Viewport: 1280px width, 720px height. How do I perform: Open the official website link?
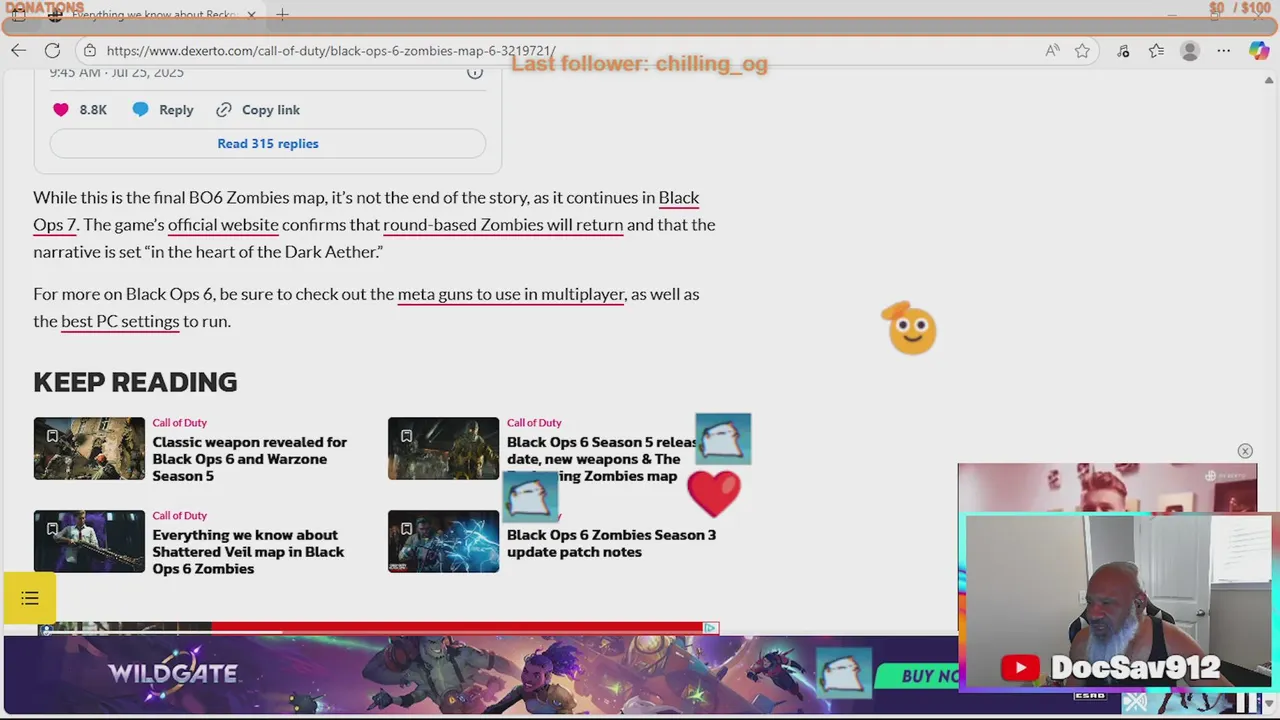(223, 225)
